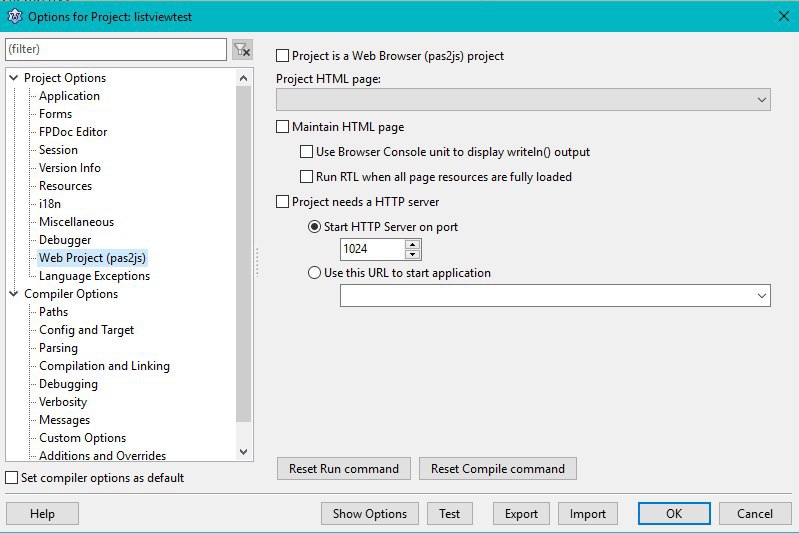Viewport: 799px width, 533px height.
Task: Enable Project is a Web Browser (pas2js) project
Action: point(282,56)
